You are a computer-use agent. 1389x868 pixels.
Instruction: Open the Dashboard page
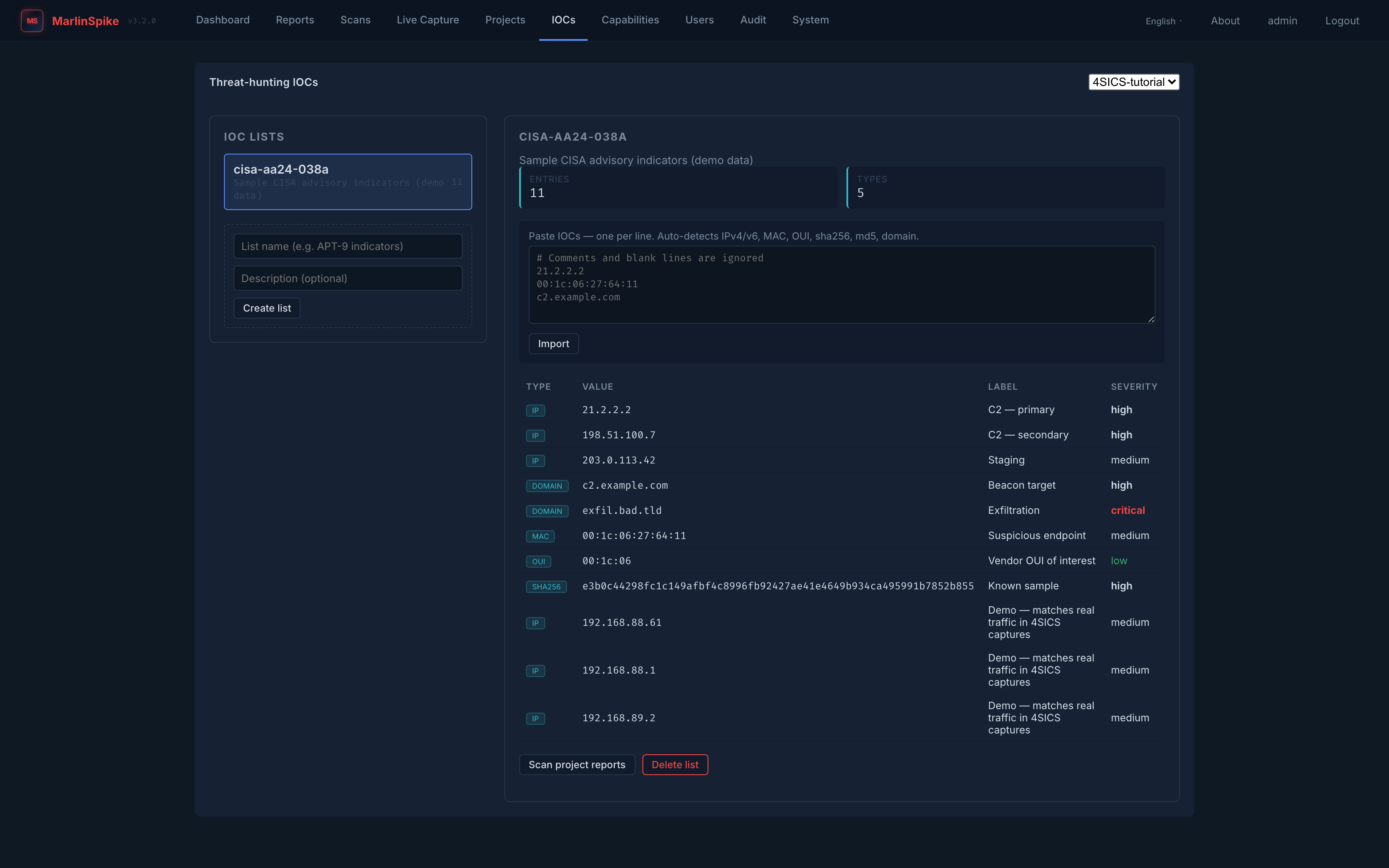point(223,20)
